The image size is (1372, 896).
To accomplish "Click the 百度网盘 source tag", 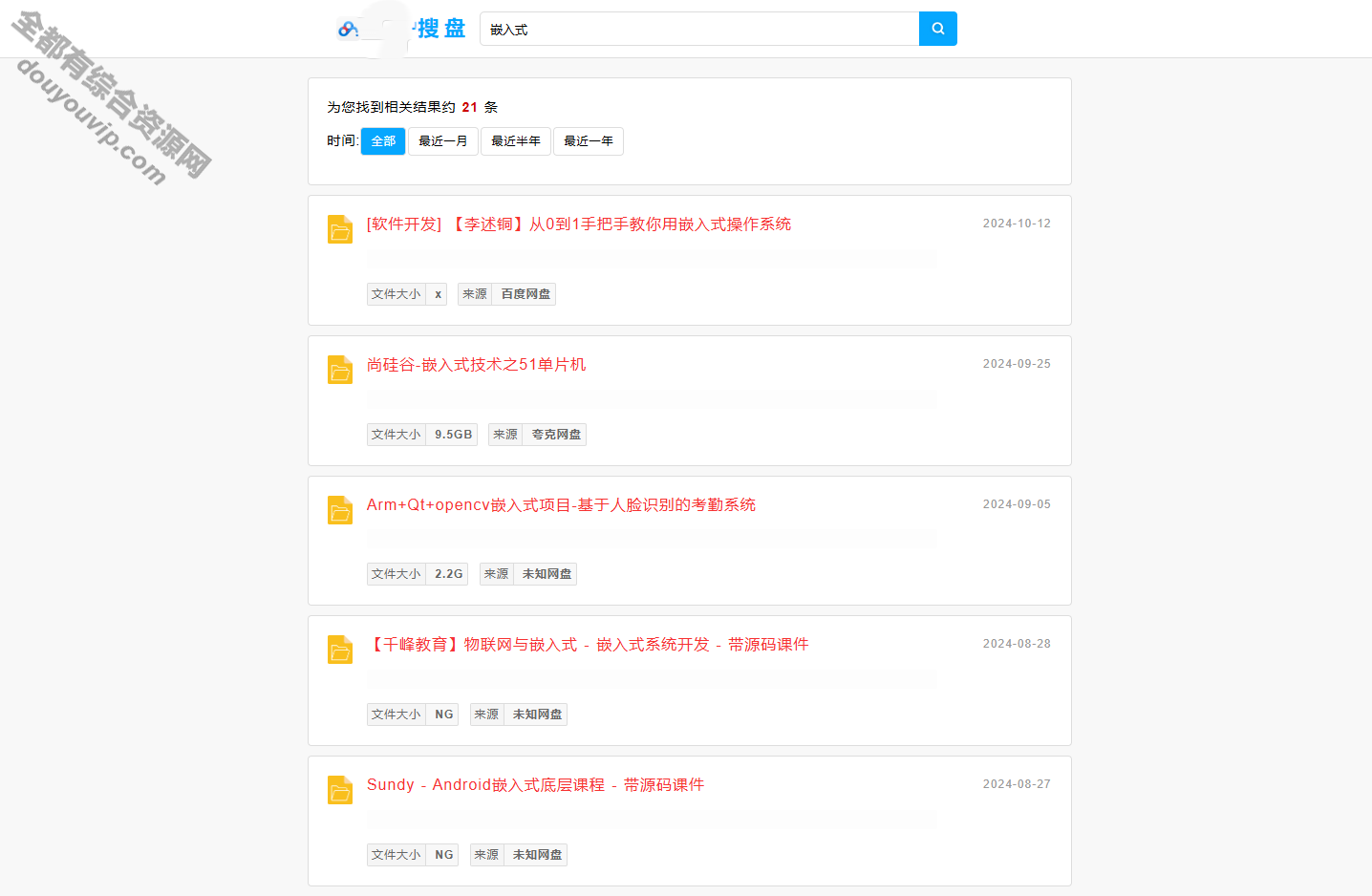I will point(525,294).
